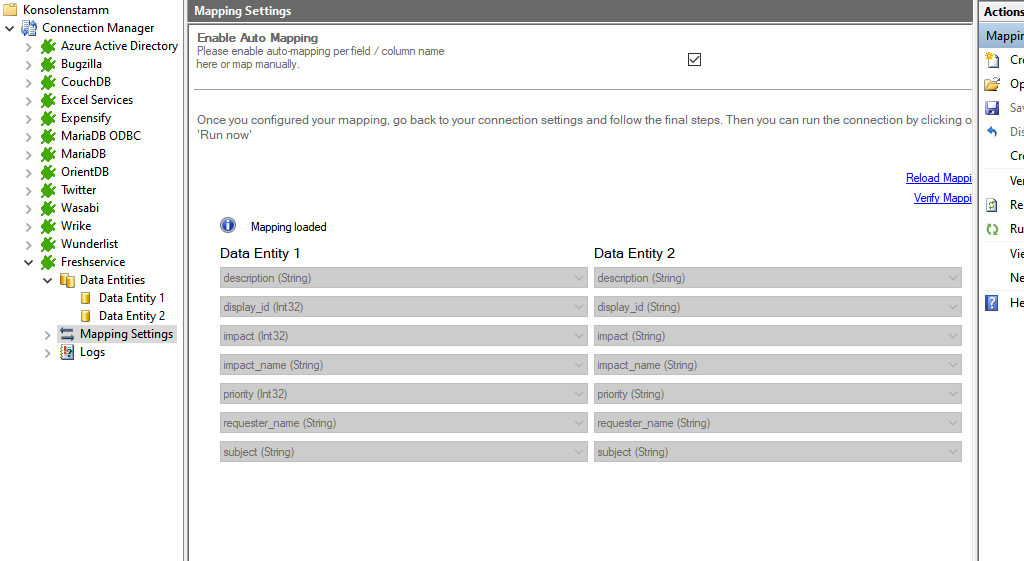This screenshot has height=561, width=1024.
Task: Click the Azure Active Directory connection icon
Action: [x=48, y=46]
